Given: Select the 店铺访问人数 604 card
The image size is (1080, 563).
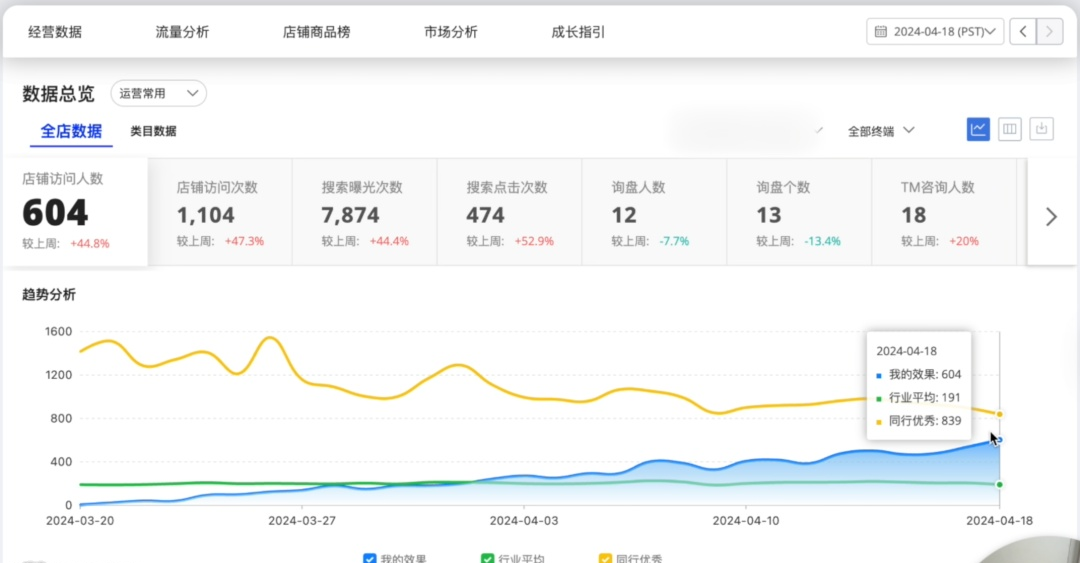Looking at the screenshot, I should [x=75, y=212].
